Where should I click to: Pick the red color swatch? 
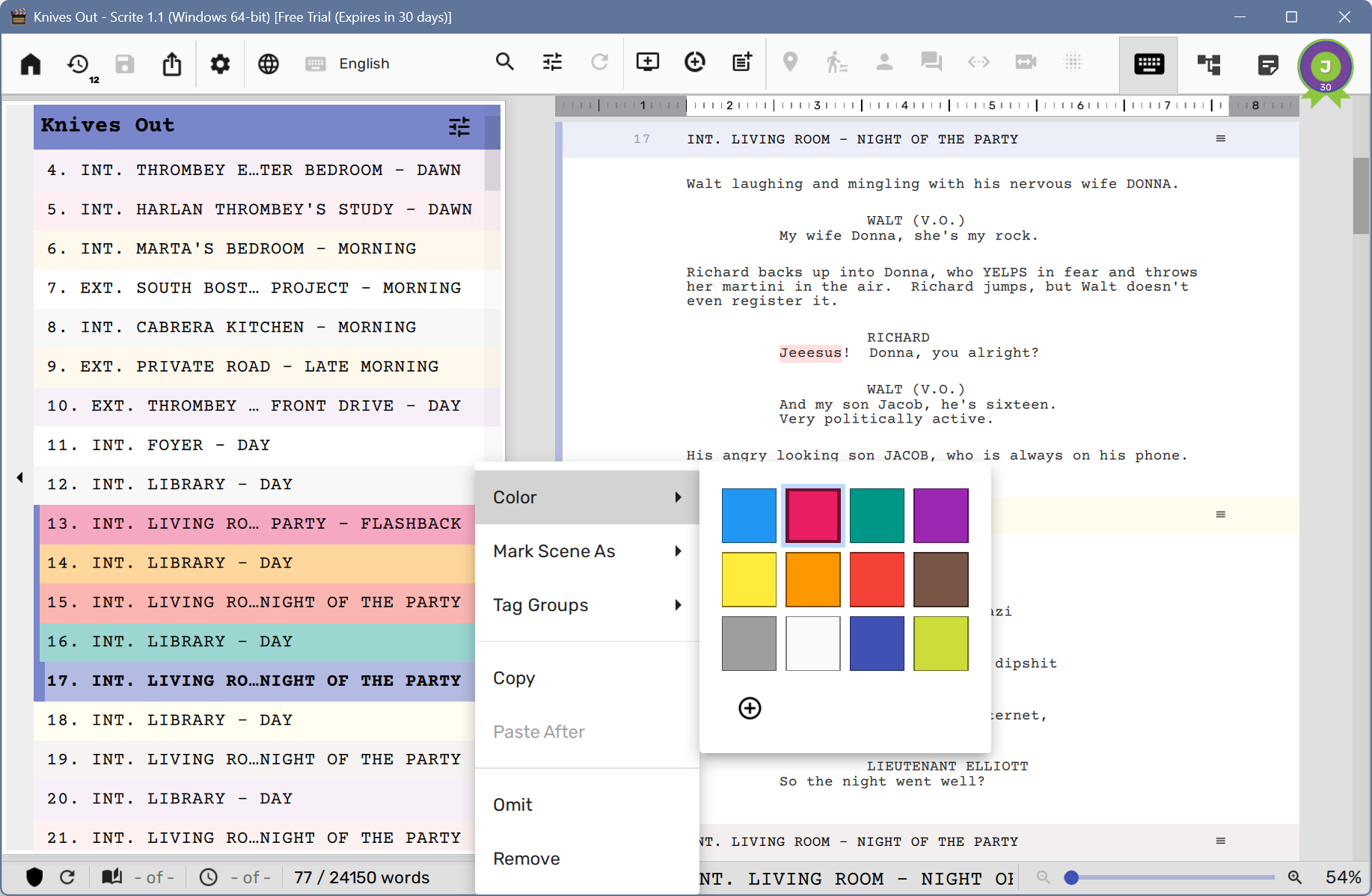tap(877, 580)
